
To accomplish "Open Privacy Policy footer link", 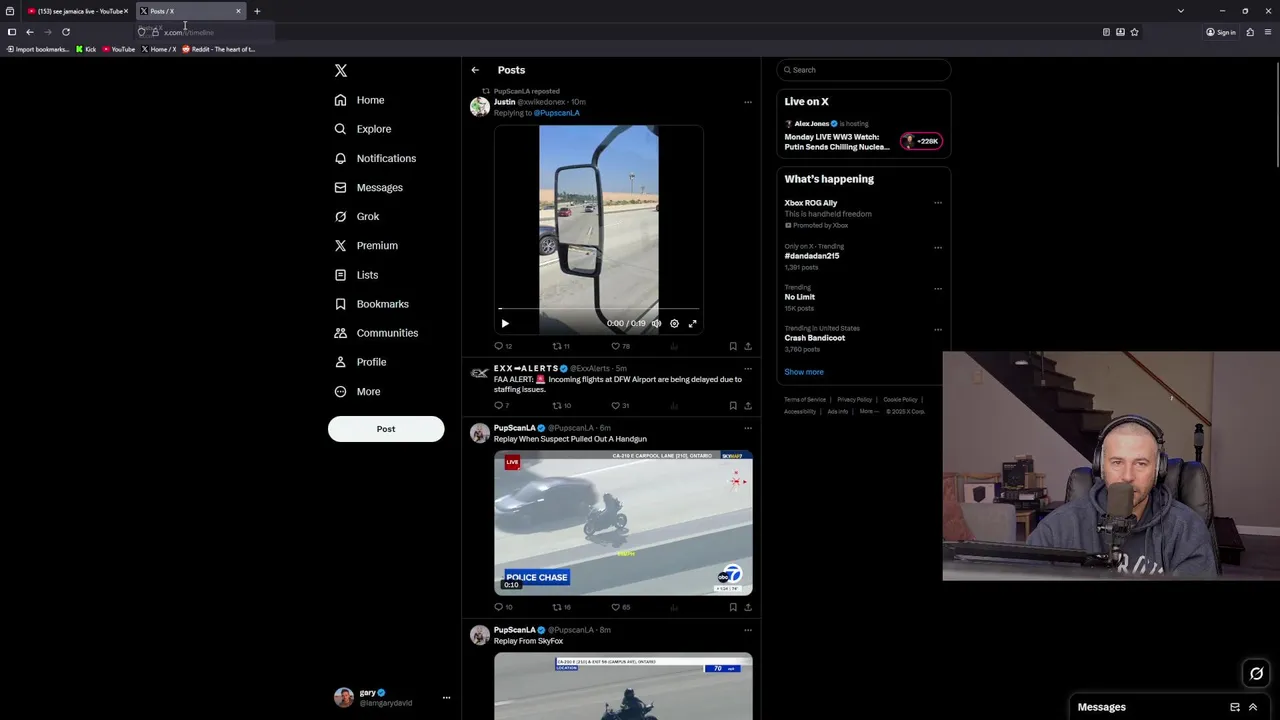I will [855, 400].
